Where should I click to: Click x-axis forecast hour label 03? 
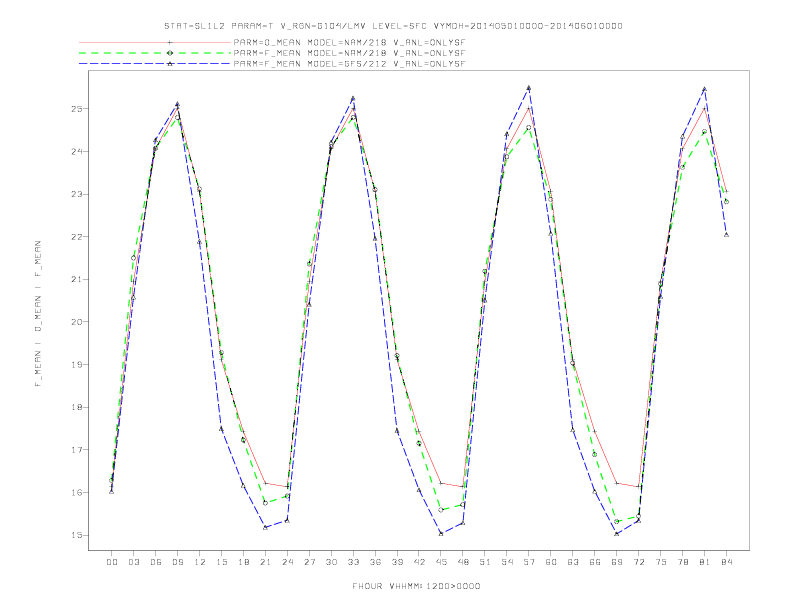133,562
